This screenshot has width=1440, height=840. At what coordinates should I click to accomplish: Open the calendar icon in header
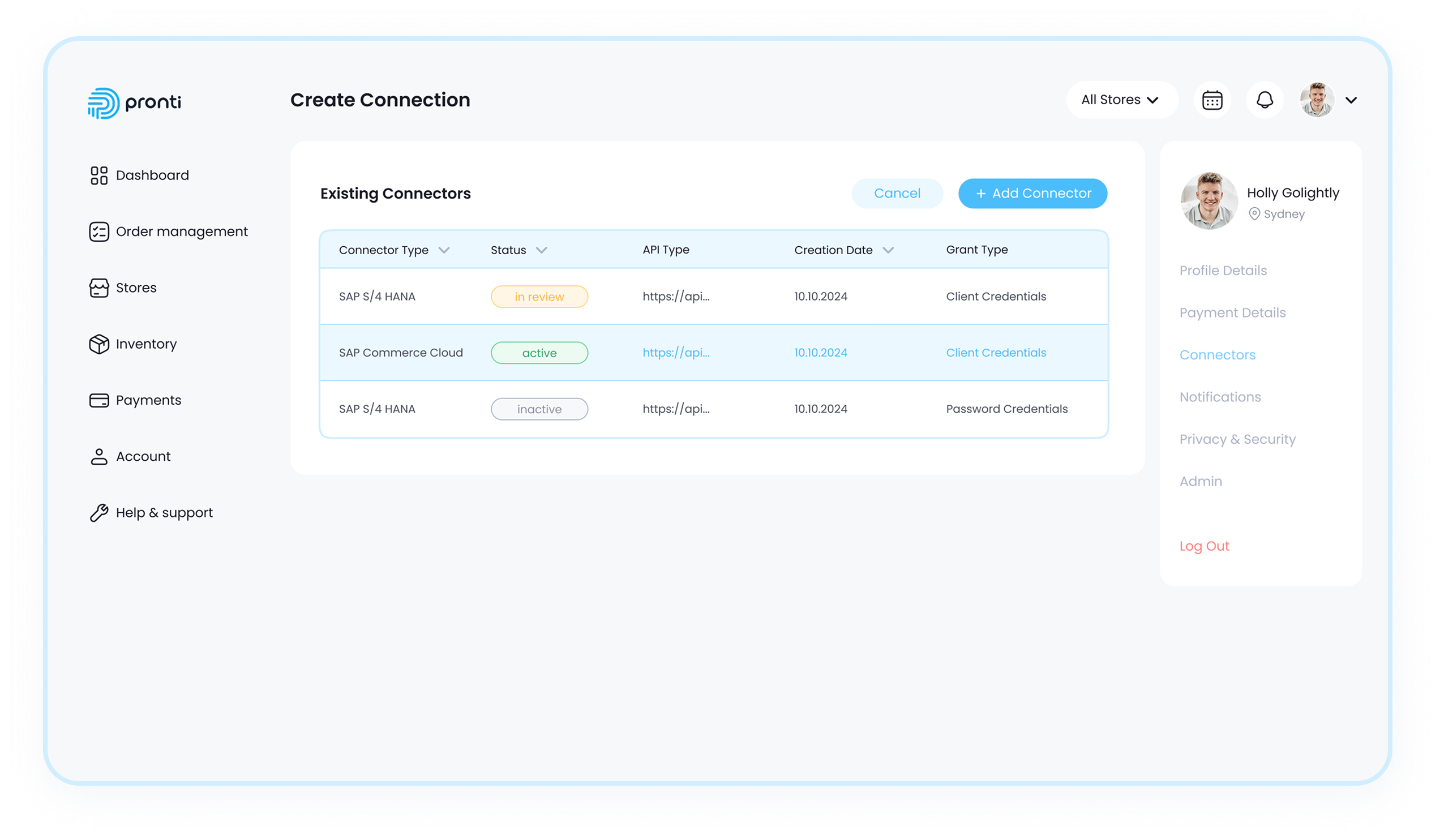click(x=1212, y=100)
